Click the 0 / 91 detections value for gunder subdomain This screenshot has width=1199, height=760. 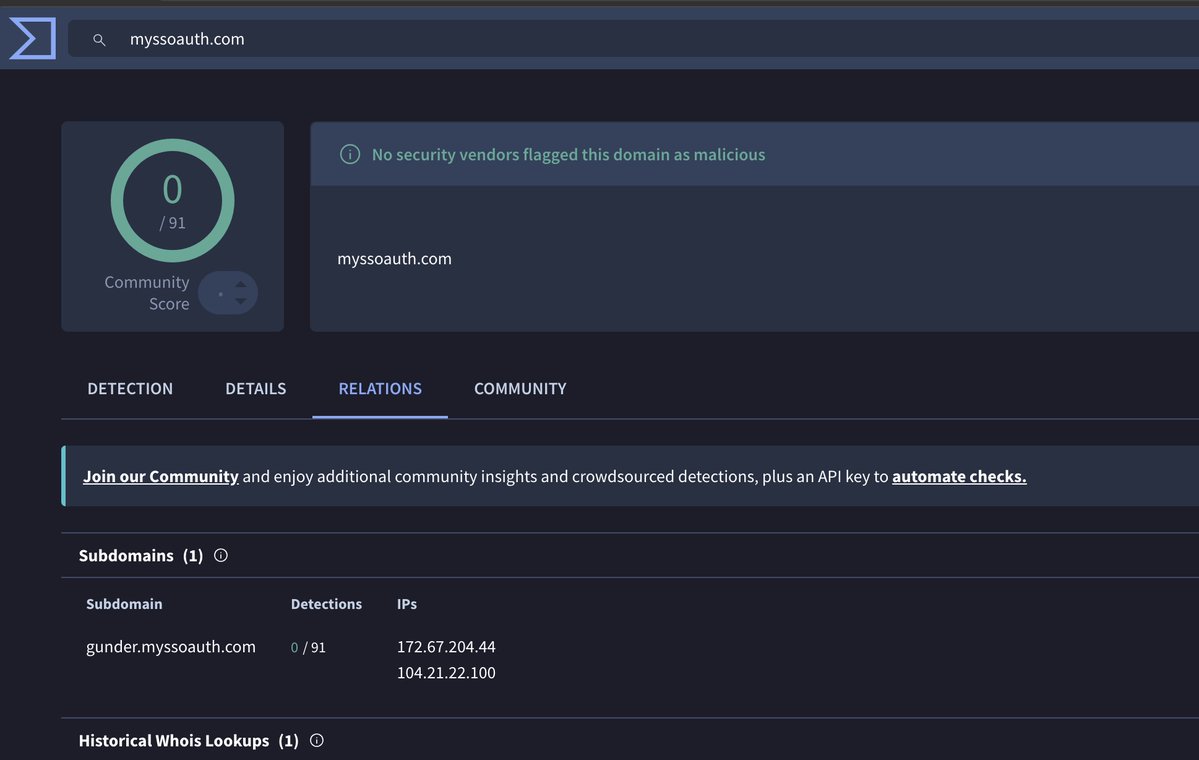point(308,648)
